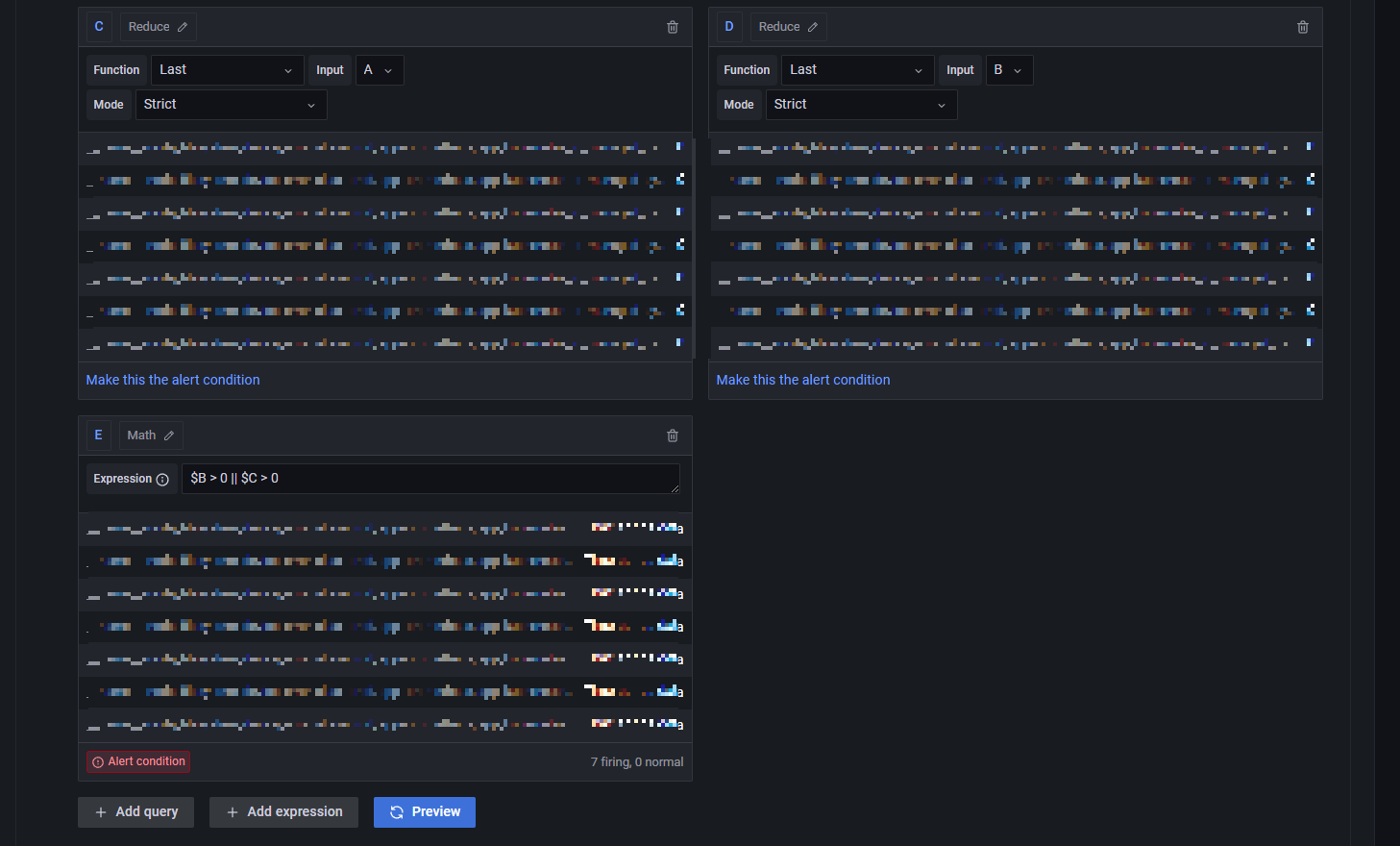Edit the Reduce type pencil in panel C

[183, 27]
